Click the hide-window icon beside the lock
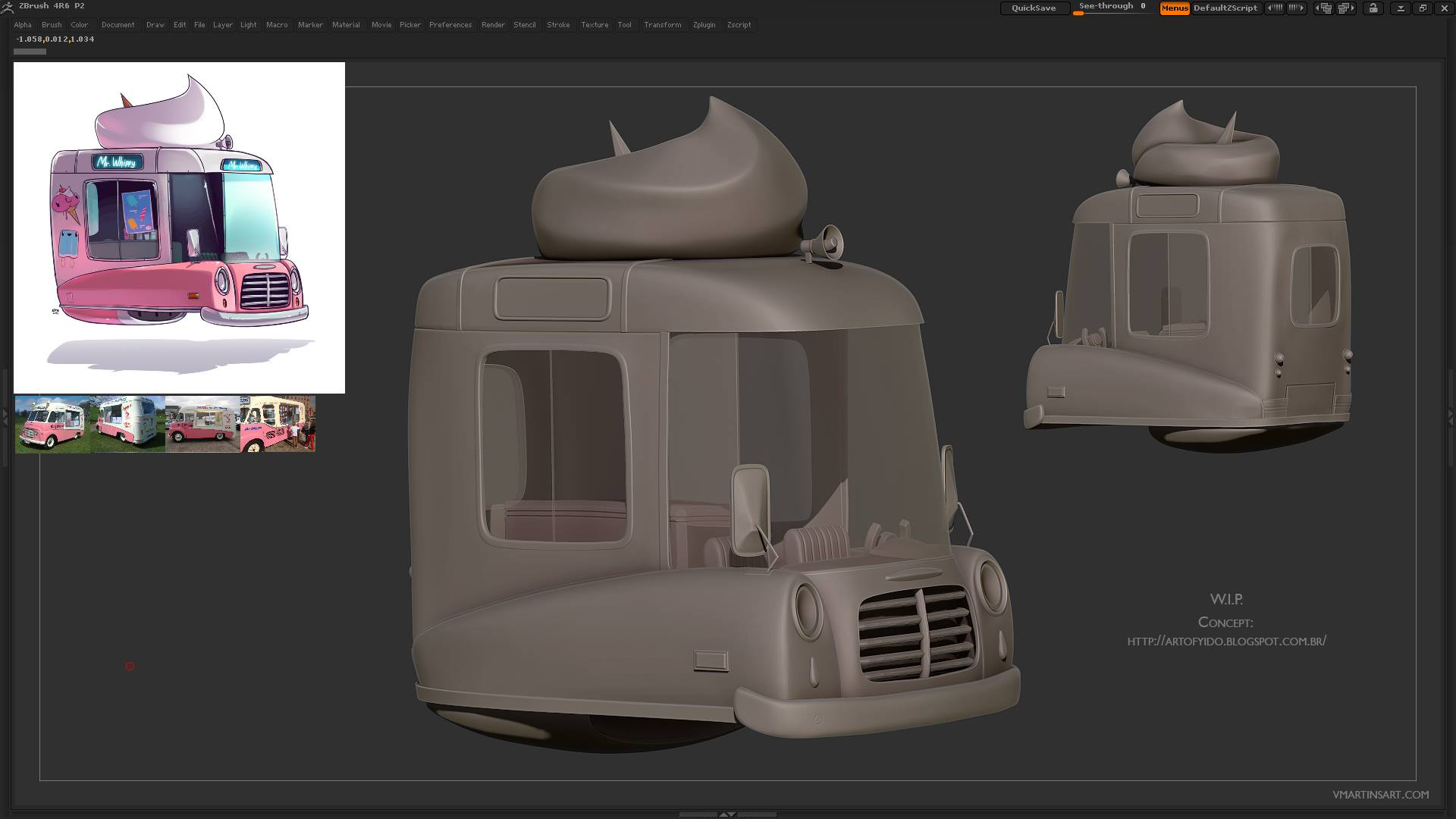The image size is (1456, 819). 1401,8
